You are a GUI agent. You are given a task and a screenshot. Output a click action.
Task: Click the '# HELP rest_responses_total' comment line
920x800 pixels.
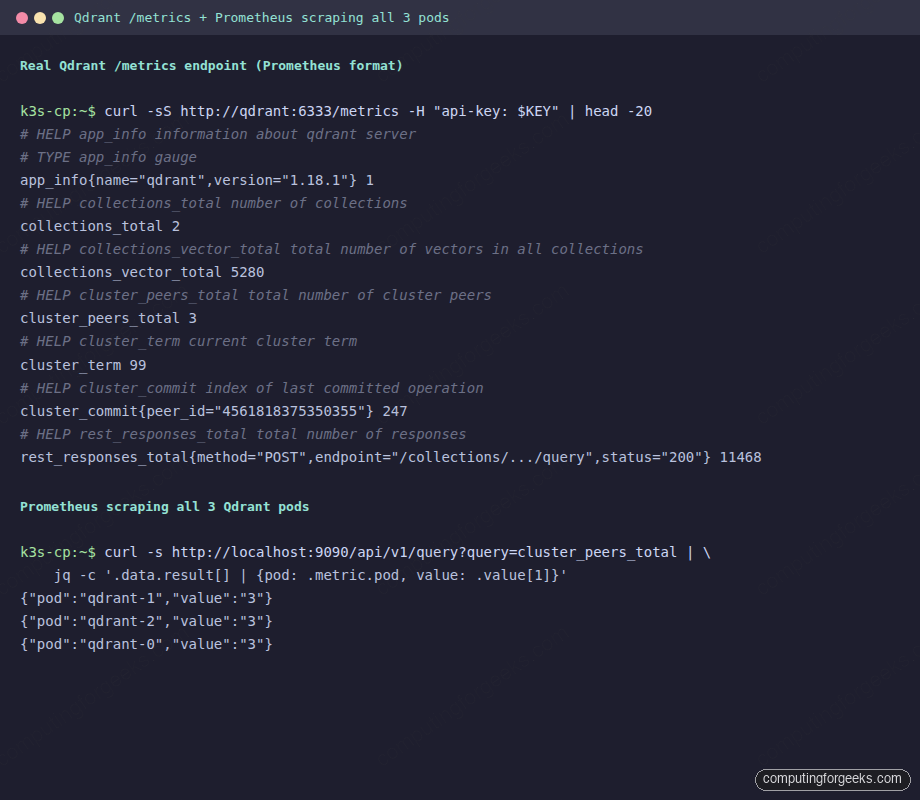(x=243, y=434)
